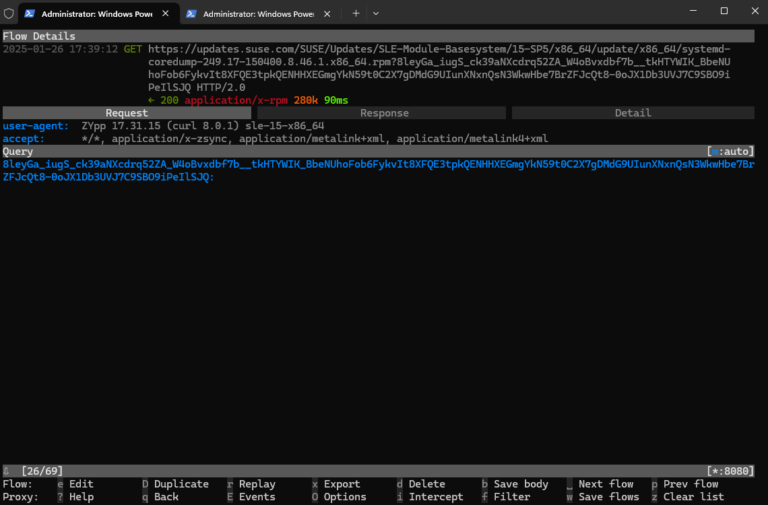Image resolution: width=768 pixels, height=505 pixels.
Task: Click the Replay flow shortcut
Action: 251,484
